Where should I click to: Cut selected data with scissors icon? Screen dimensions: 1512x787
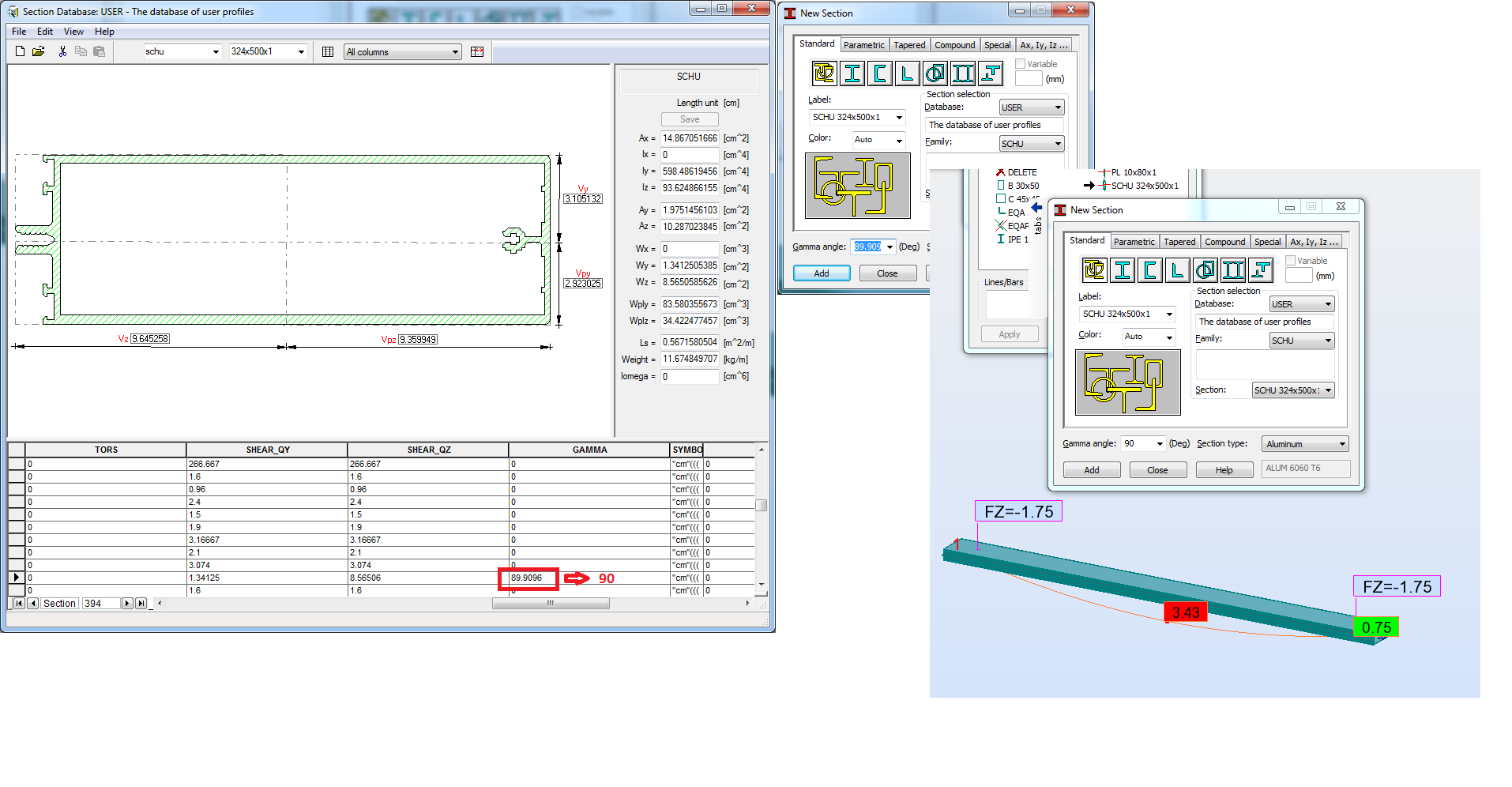[62, 51]
